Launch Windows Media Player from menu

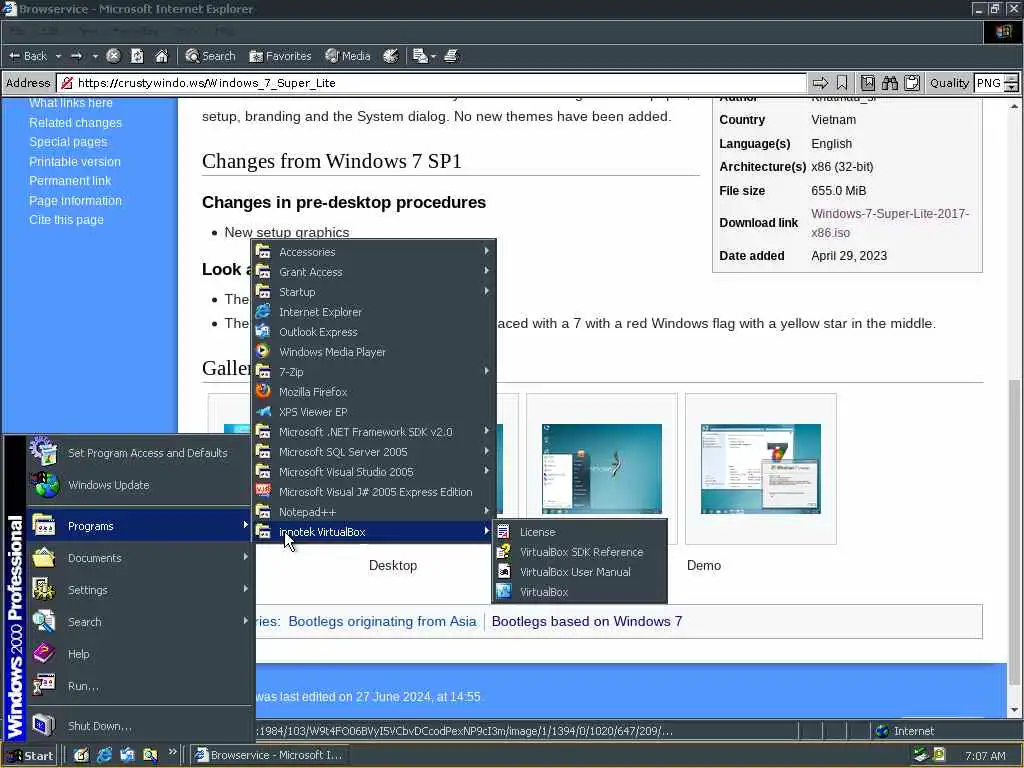point(374,352)
